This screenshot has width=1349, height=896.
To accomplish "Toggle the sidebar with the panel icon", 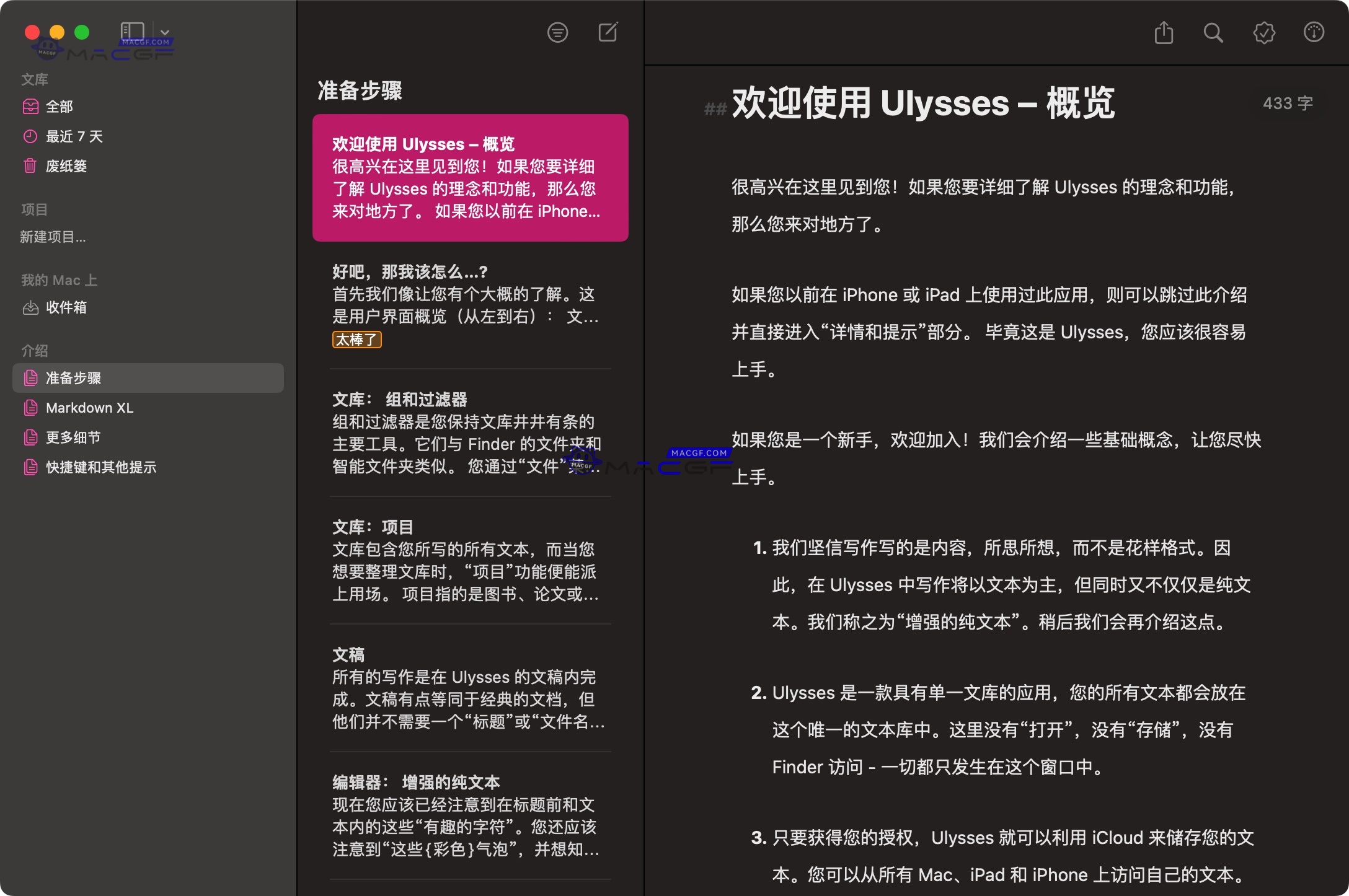I will [133, 30].
